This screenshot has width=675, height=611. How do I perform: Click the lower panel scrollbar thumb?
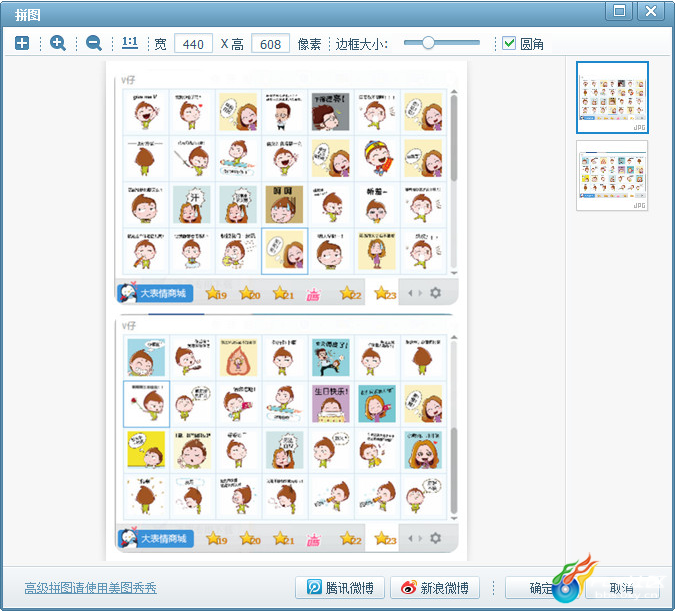point(454,470)
